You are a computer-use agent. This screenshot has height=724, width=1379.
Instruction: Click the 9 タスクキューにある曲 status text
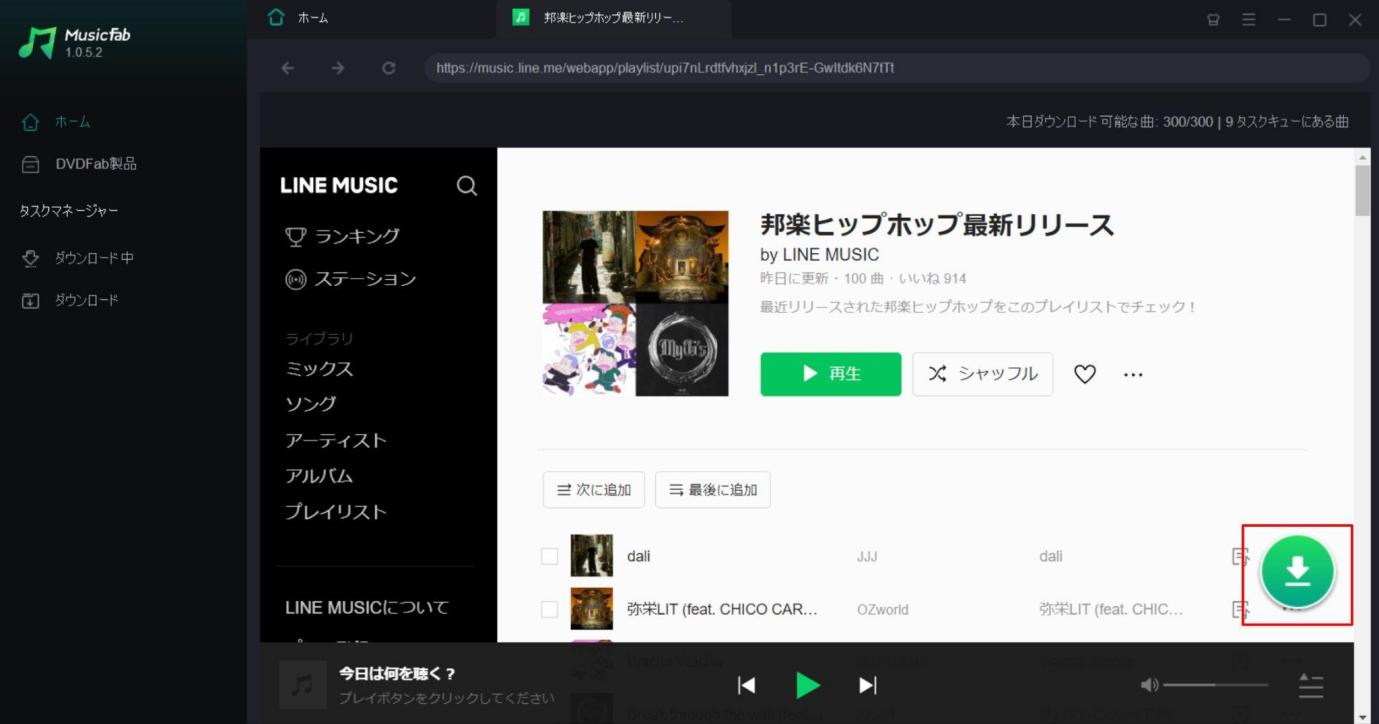point(1287,122)
